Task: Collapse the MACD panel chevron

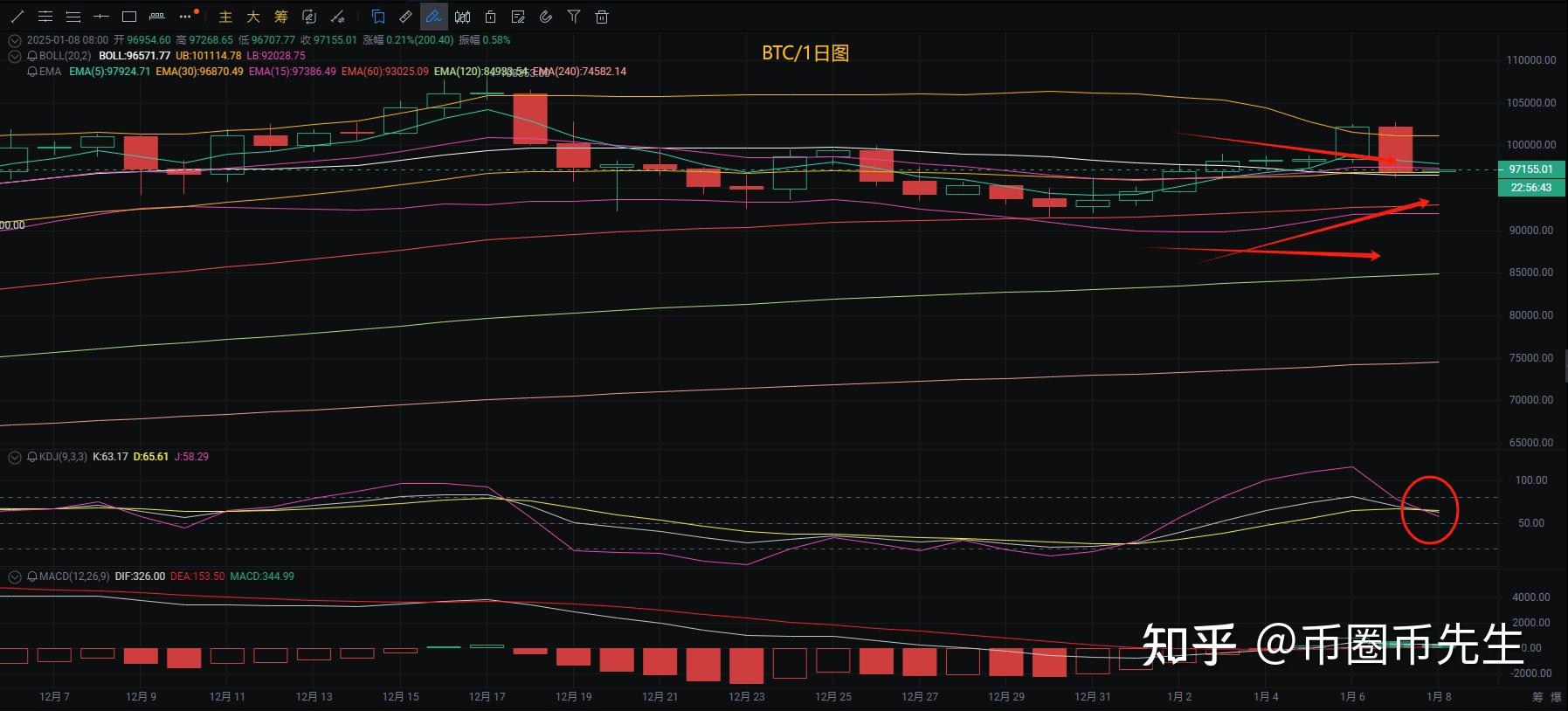Action: pos(15,576)
